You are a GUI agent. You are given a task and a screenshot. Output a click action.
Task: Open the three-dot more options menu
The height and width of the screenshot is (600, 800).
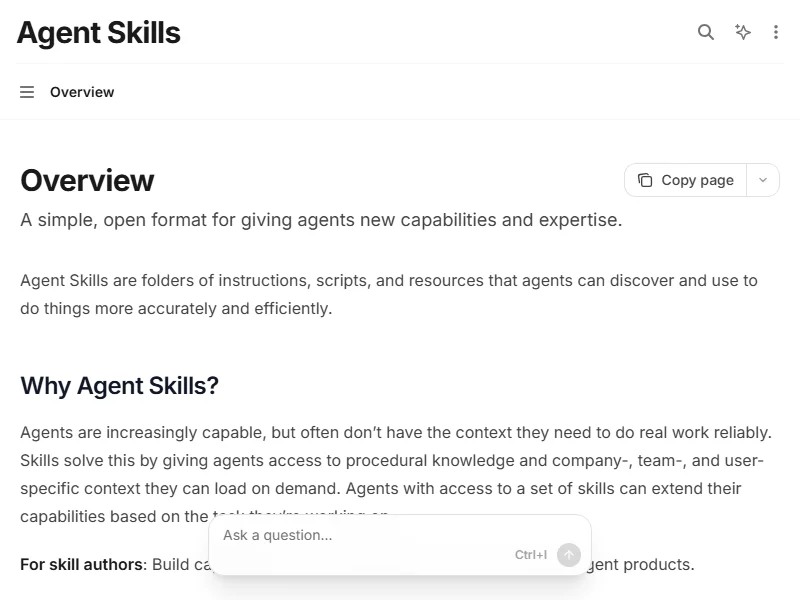(776, 32)
